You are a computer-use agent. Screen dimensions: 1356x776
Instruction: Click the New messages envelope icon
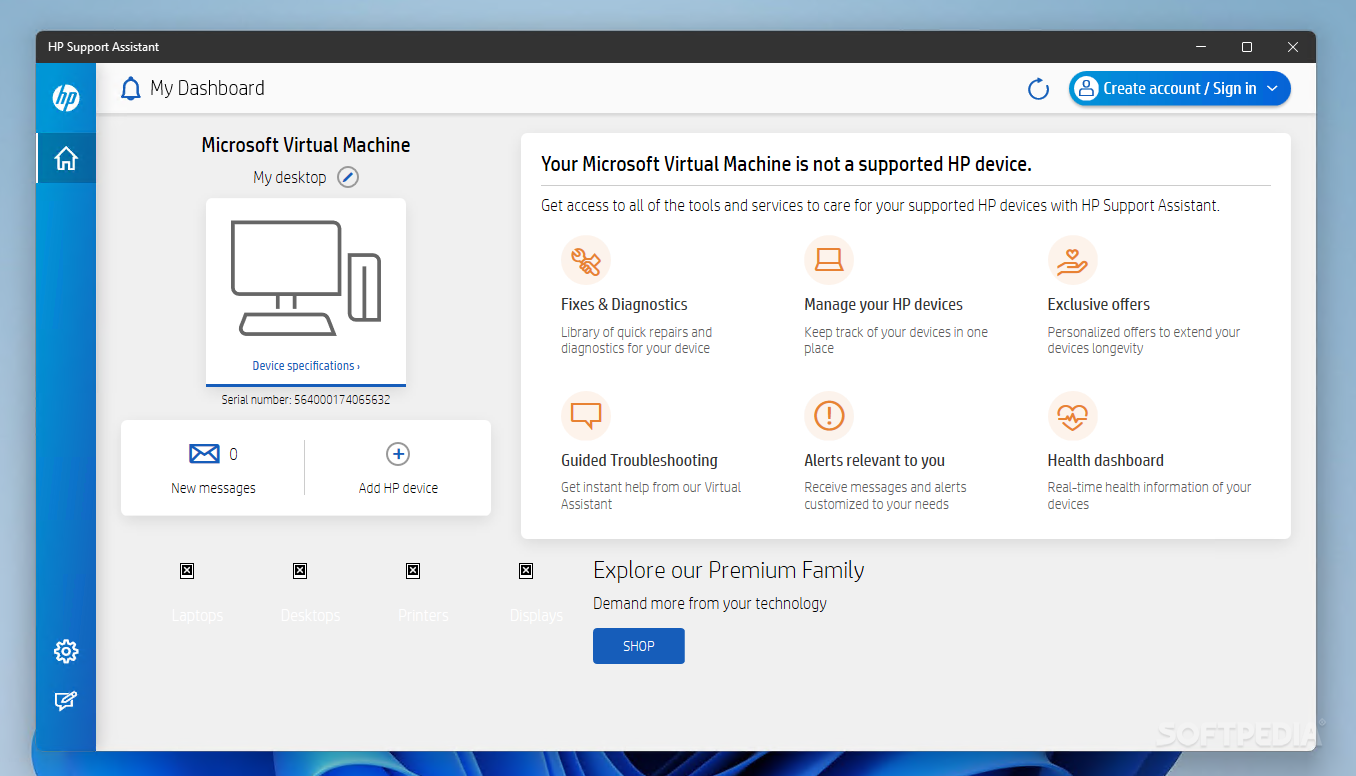[x=204, y=454]
